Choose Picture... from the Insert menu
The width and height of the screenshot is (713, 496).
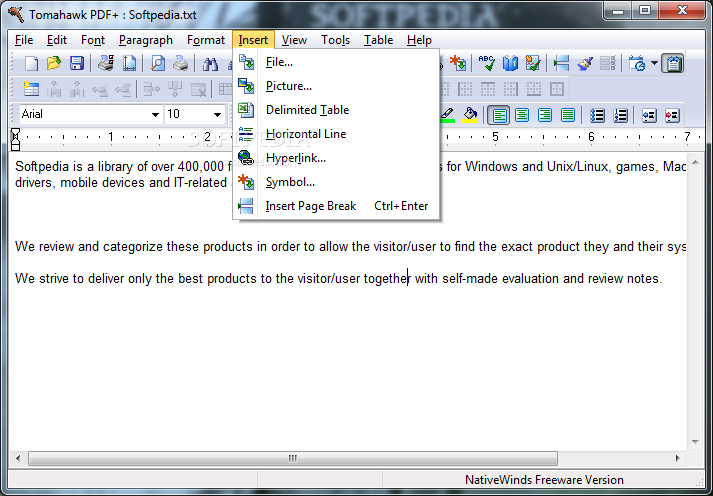point(336,86)
